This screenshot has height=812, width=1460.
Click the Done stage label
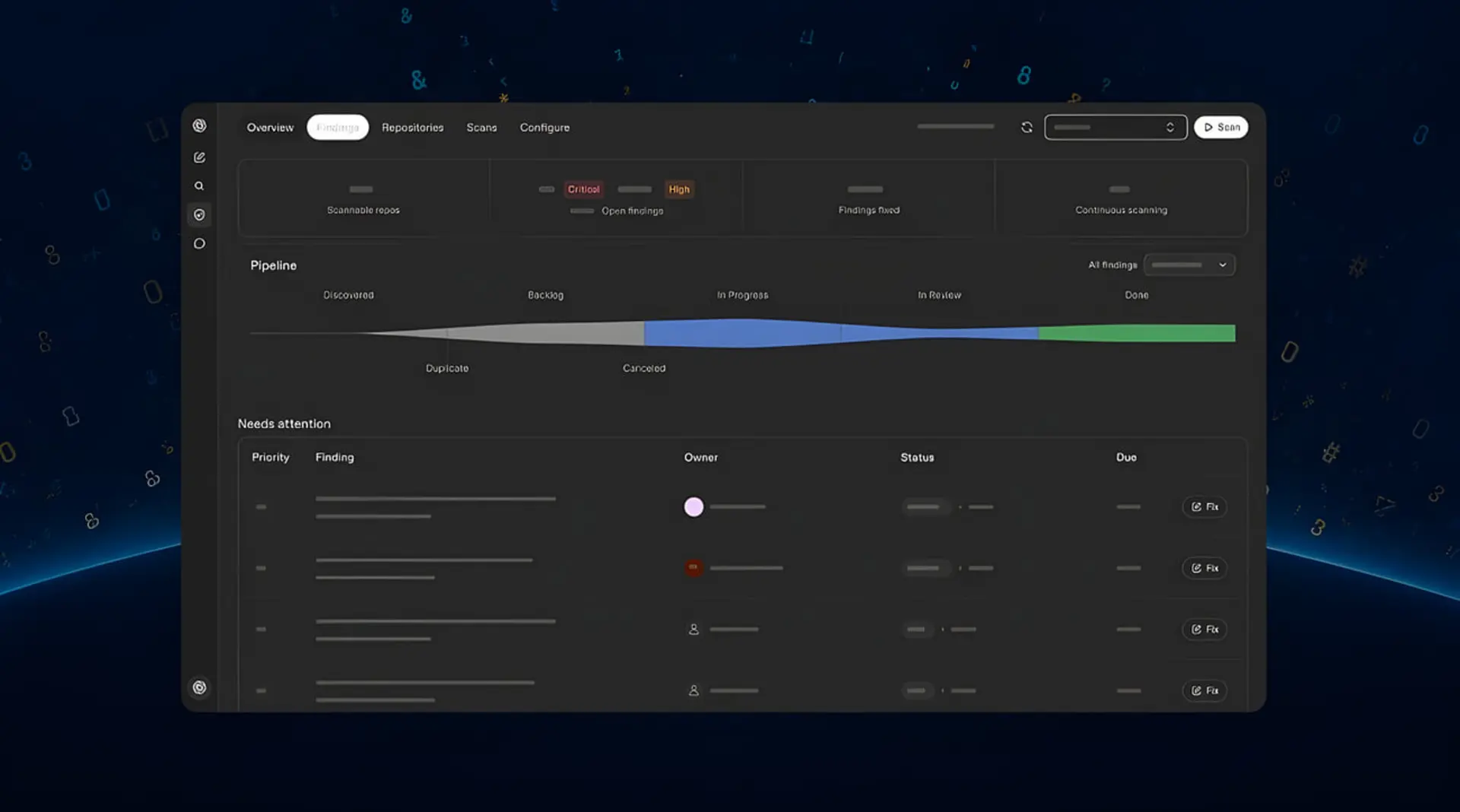point(1137,295)
